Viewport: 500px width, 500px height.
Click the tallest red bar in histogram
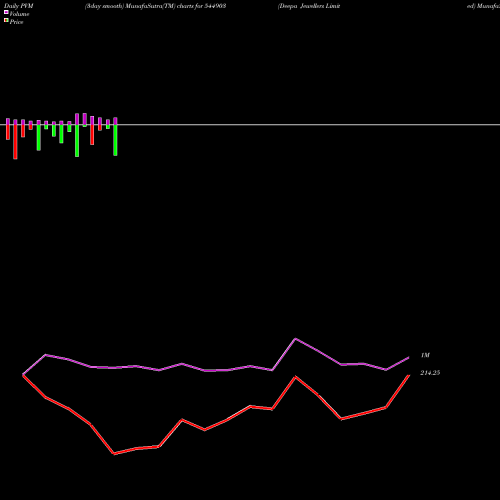(x=15, y=142)
